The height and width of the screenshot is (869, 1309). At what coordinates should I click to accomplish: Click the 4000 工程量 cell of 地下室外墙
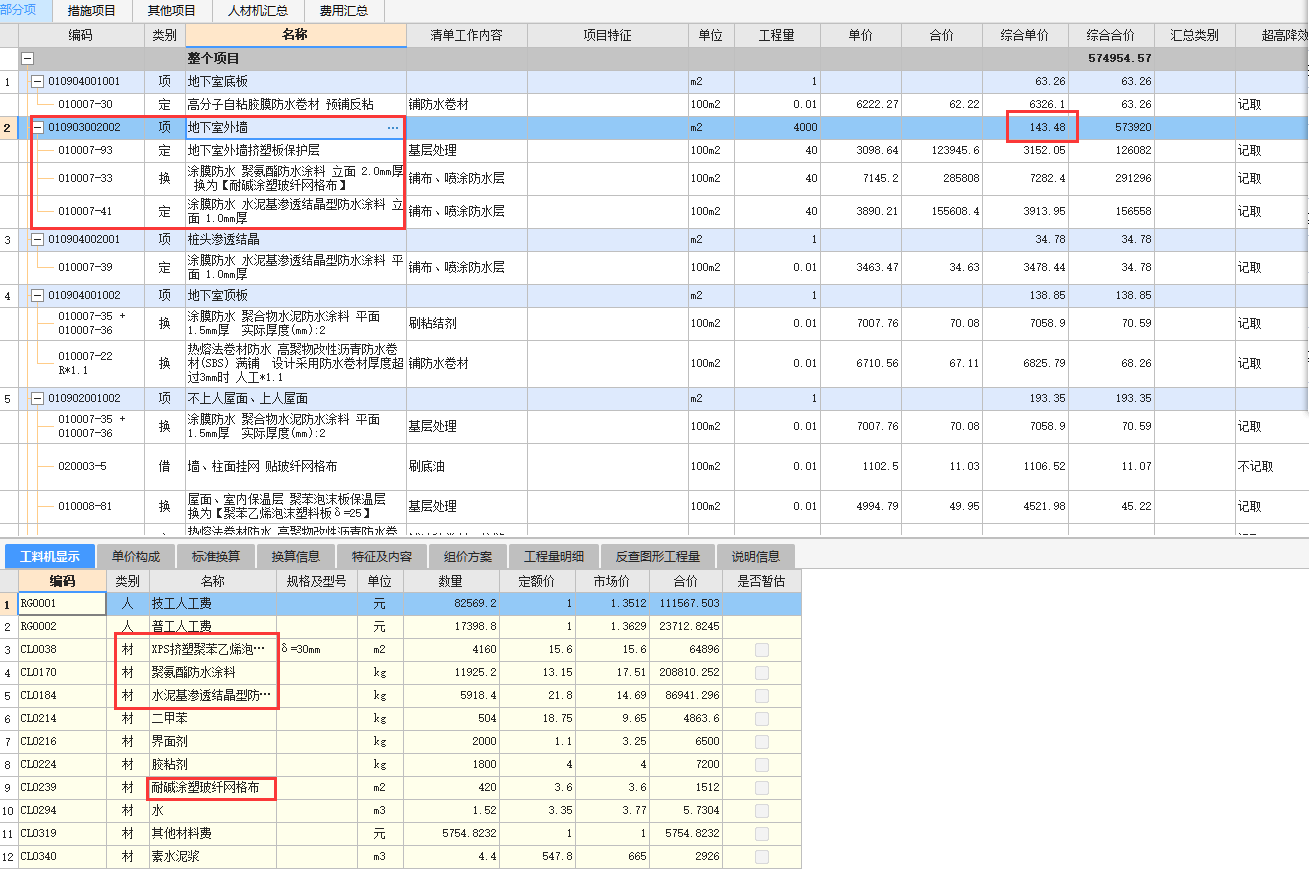(x=777, y=128)
